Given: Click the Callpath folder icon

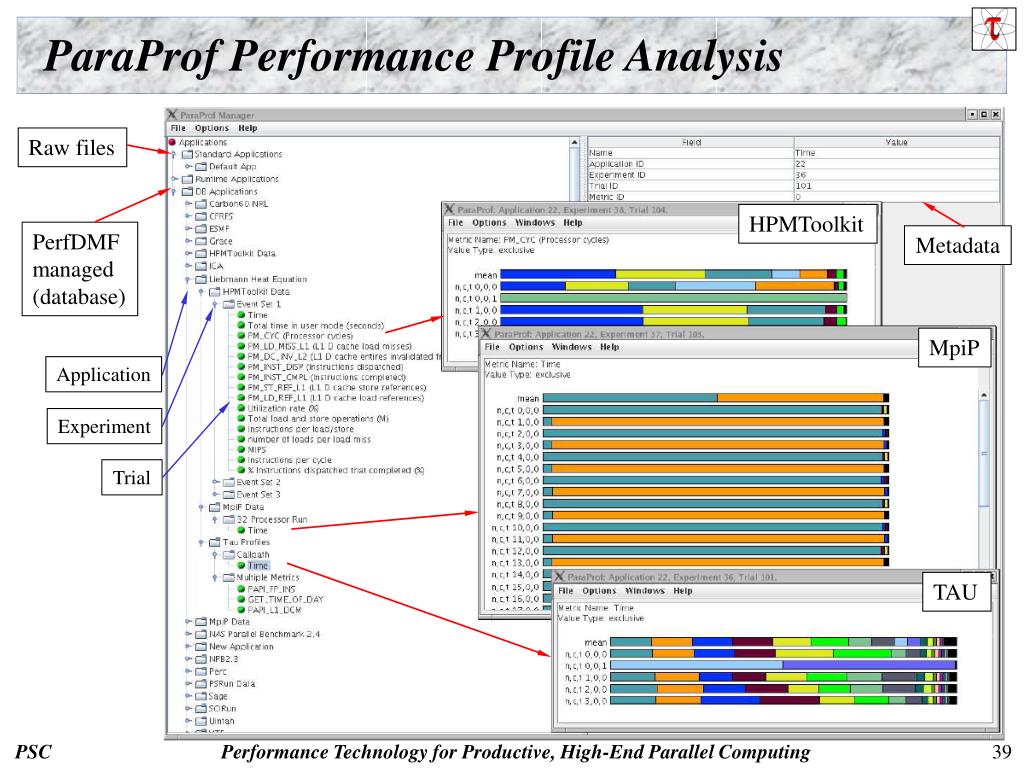Looking at the screenshot, I should click(x=229, y=554).
